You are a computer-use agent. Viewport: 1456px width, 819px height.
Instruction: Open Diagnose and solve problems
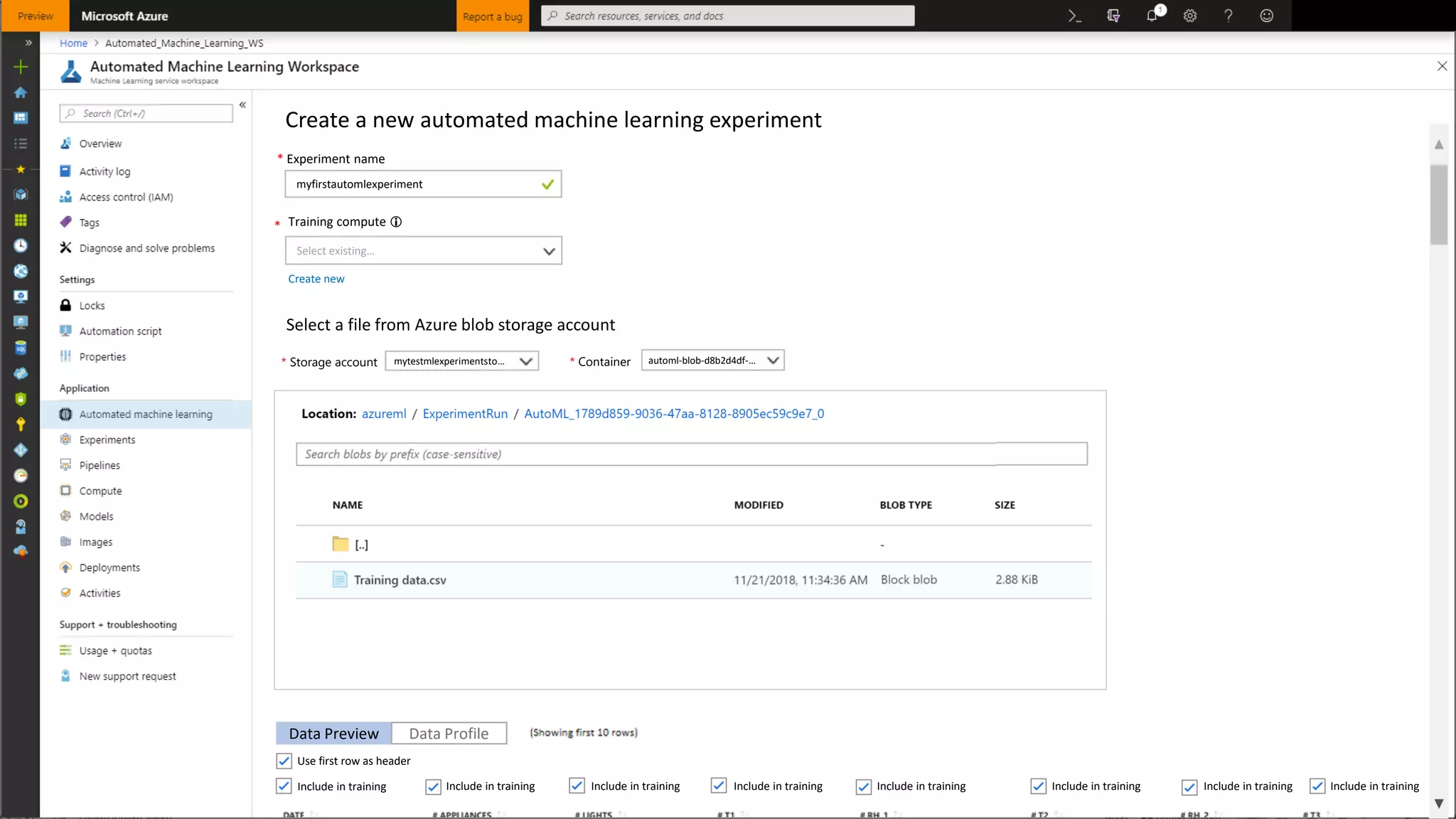click(146, 248)
